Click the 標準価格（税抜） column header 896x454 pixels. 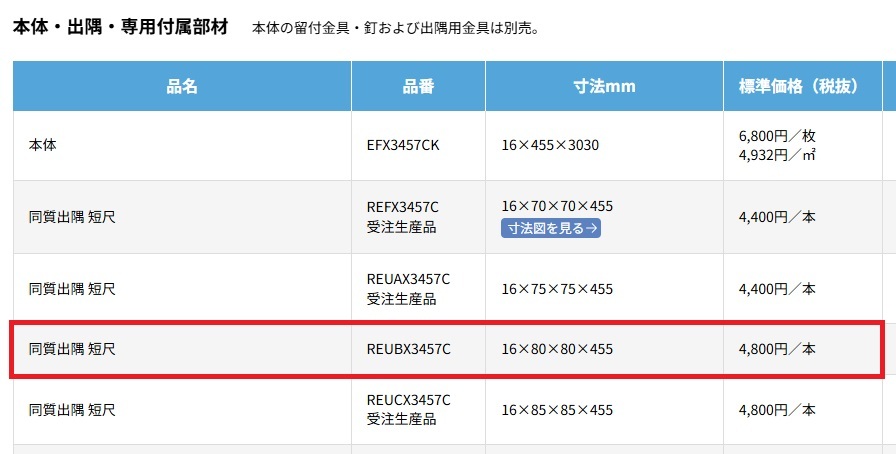797,86
